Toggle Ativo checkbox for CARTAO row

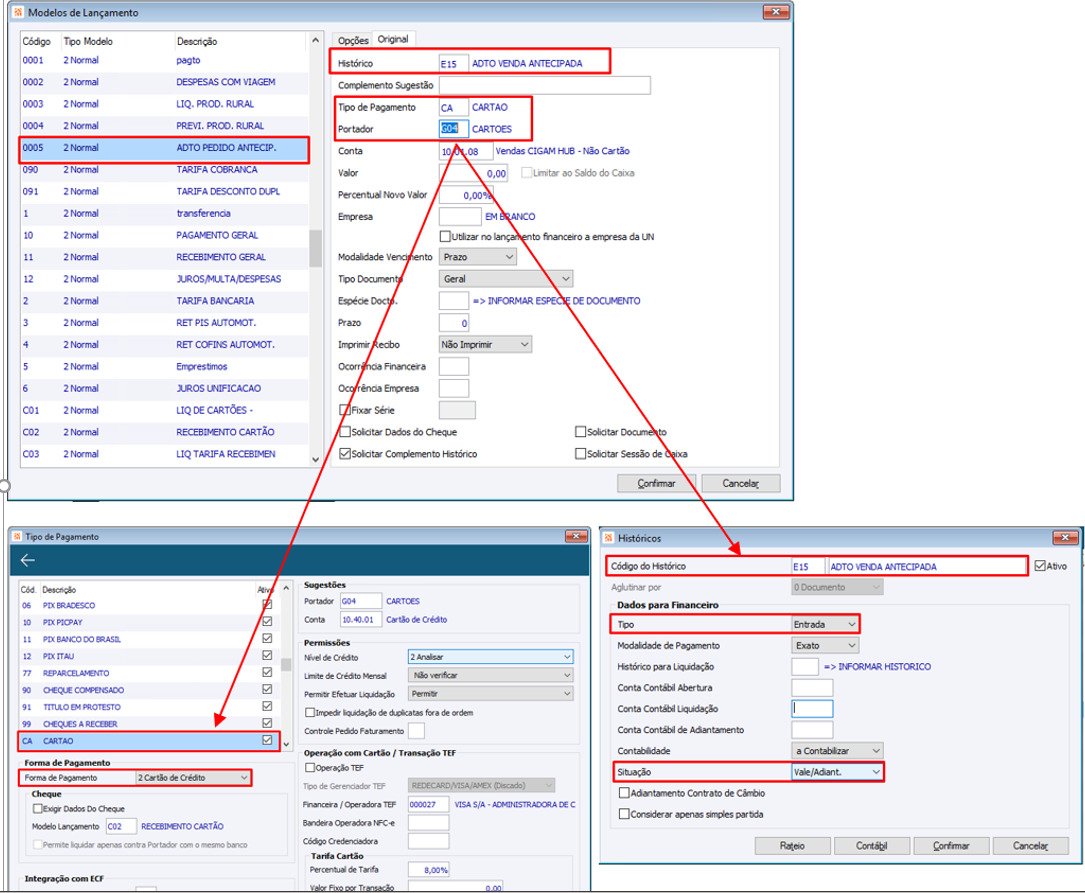coord(267,740)
